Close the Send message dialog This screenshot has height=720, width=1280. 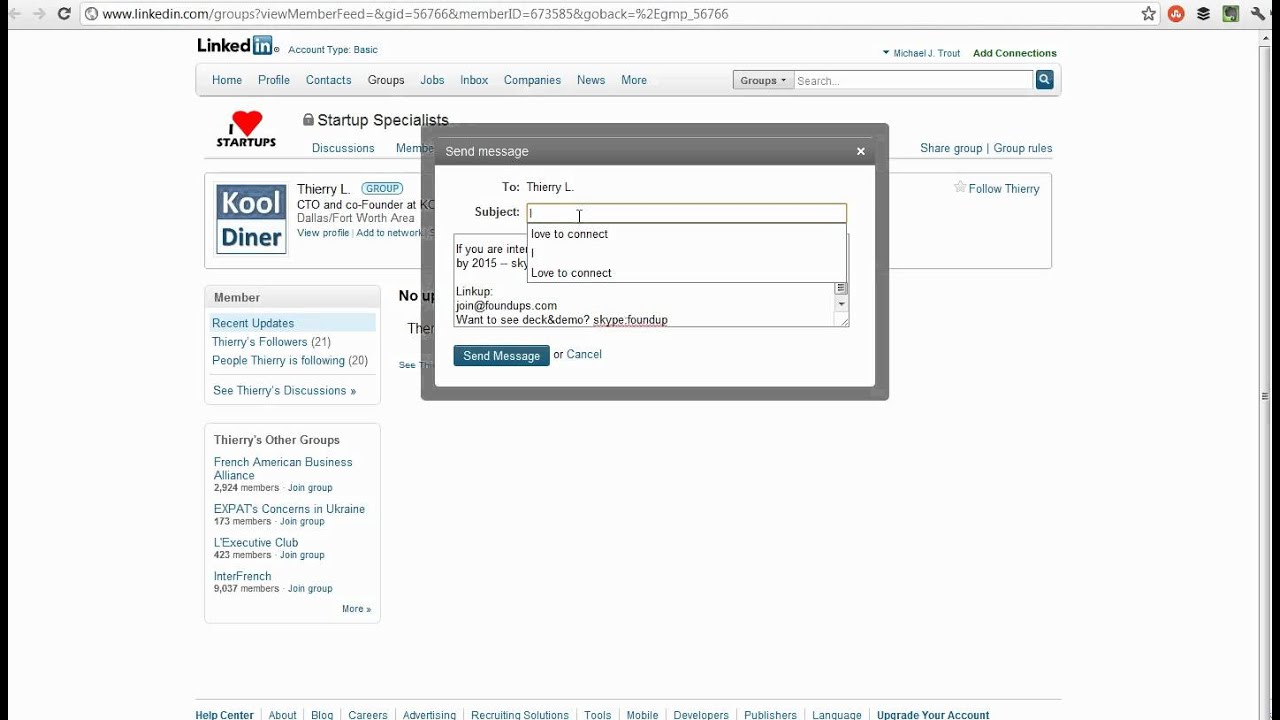860,152
